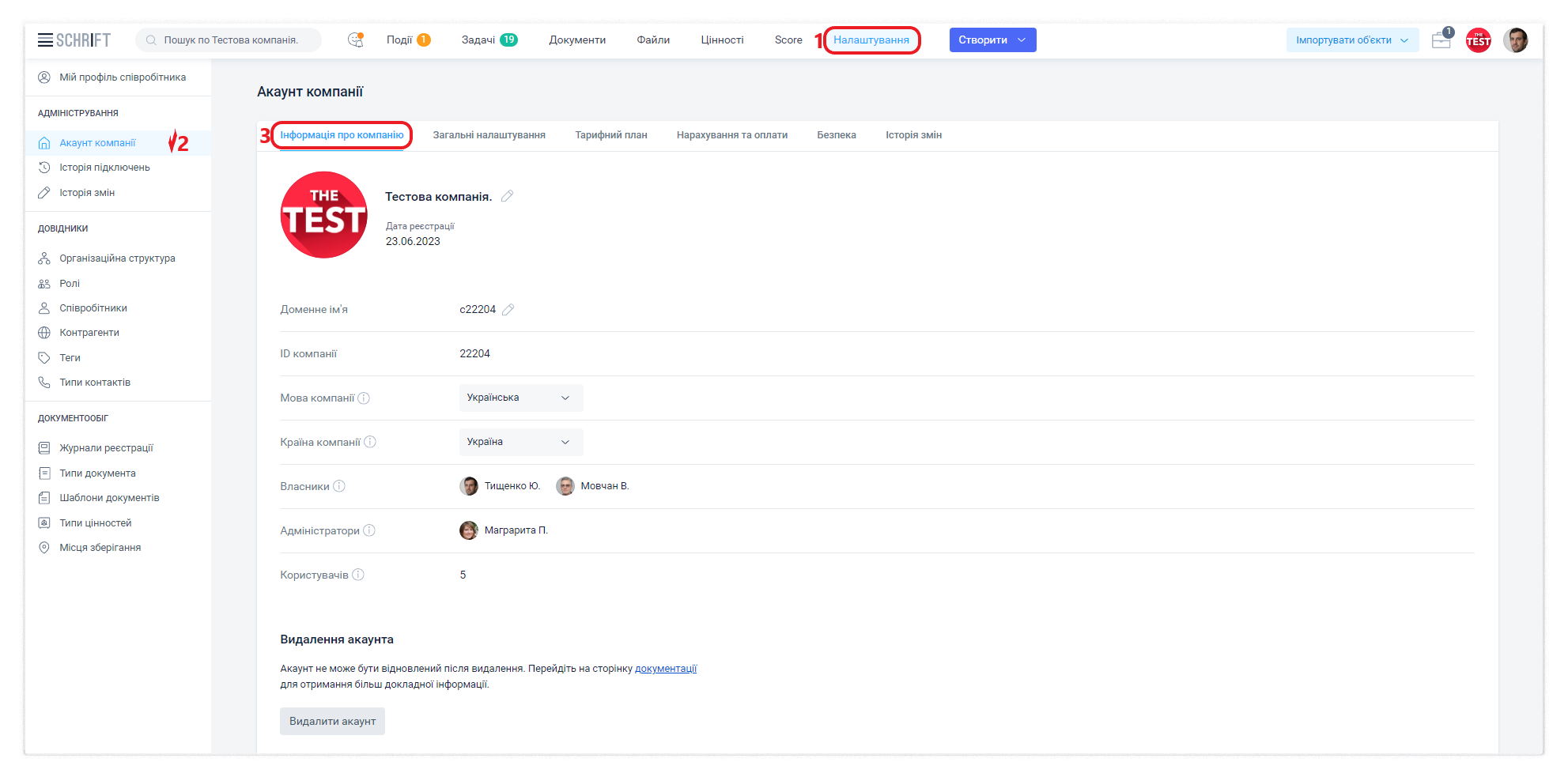Image resolution: width=1568 pixels, height=777 pixels.
Task: Show info tooltip for Власники
Action: (x=339, y=486)
